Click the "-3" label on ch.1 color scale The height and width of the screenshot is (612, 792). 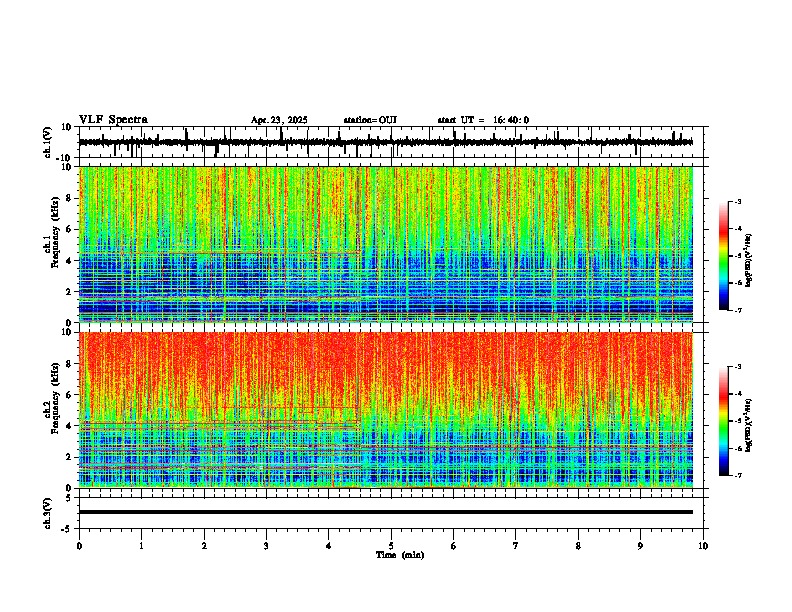[x=738, y=201]
